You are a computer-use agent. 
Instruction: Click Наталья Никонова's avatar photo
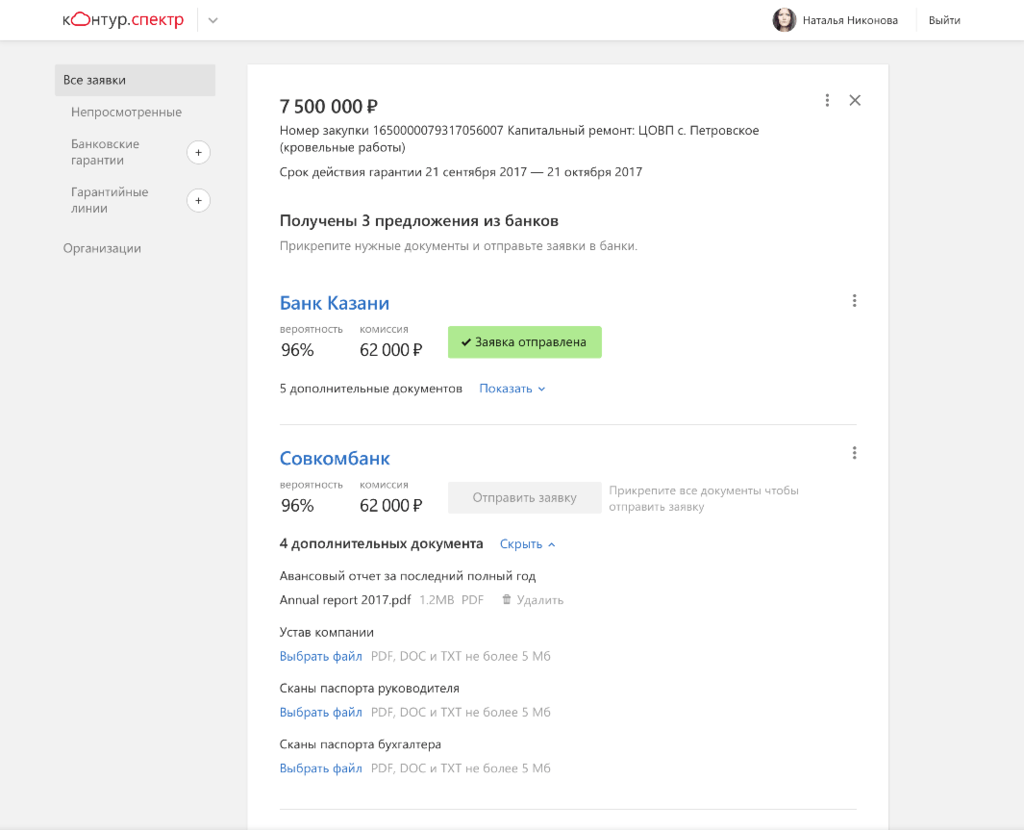click(x=784, y=20)
